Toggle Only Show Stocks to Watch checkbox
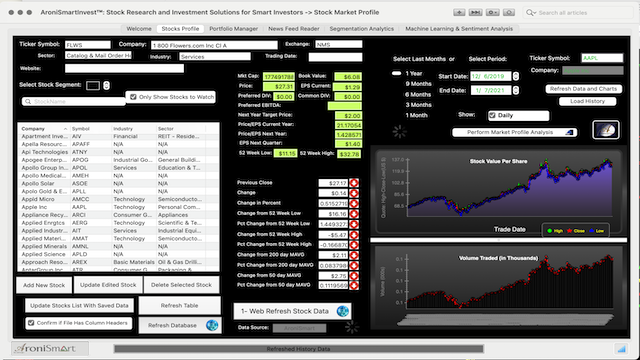The image size is (640, 360). (x=133, y=97)
